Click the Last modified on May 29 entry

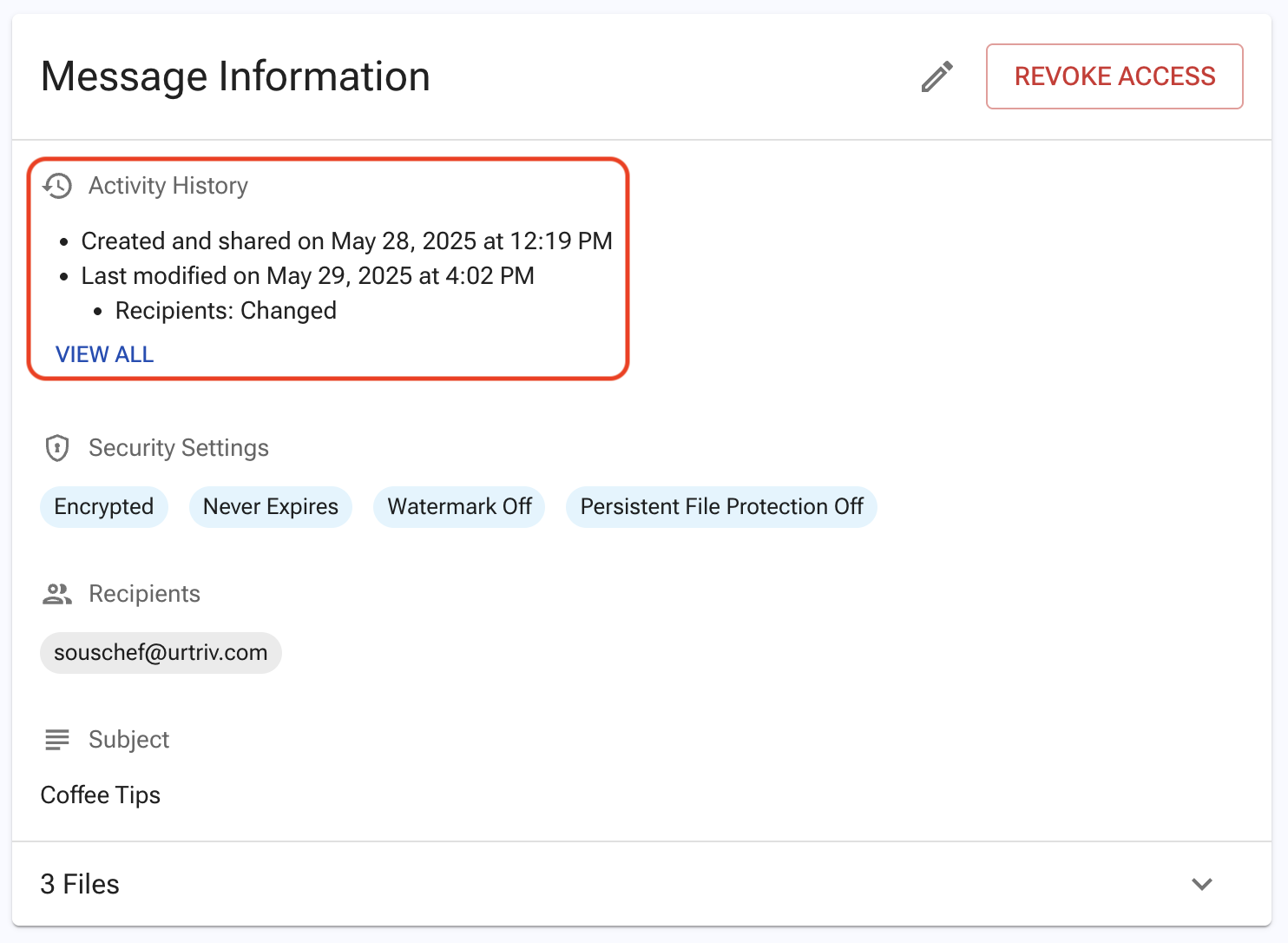click(308, 275)
